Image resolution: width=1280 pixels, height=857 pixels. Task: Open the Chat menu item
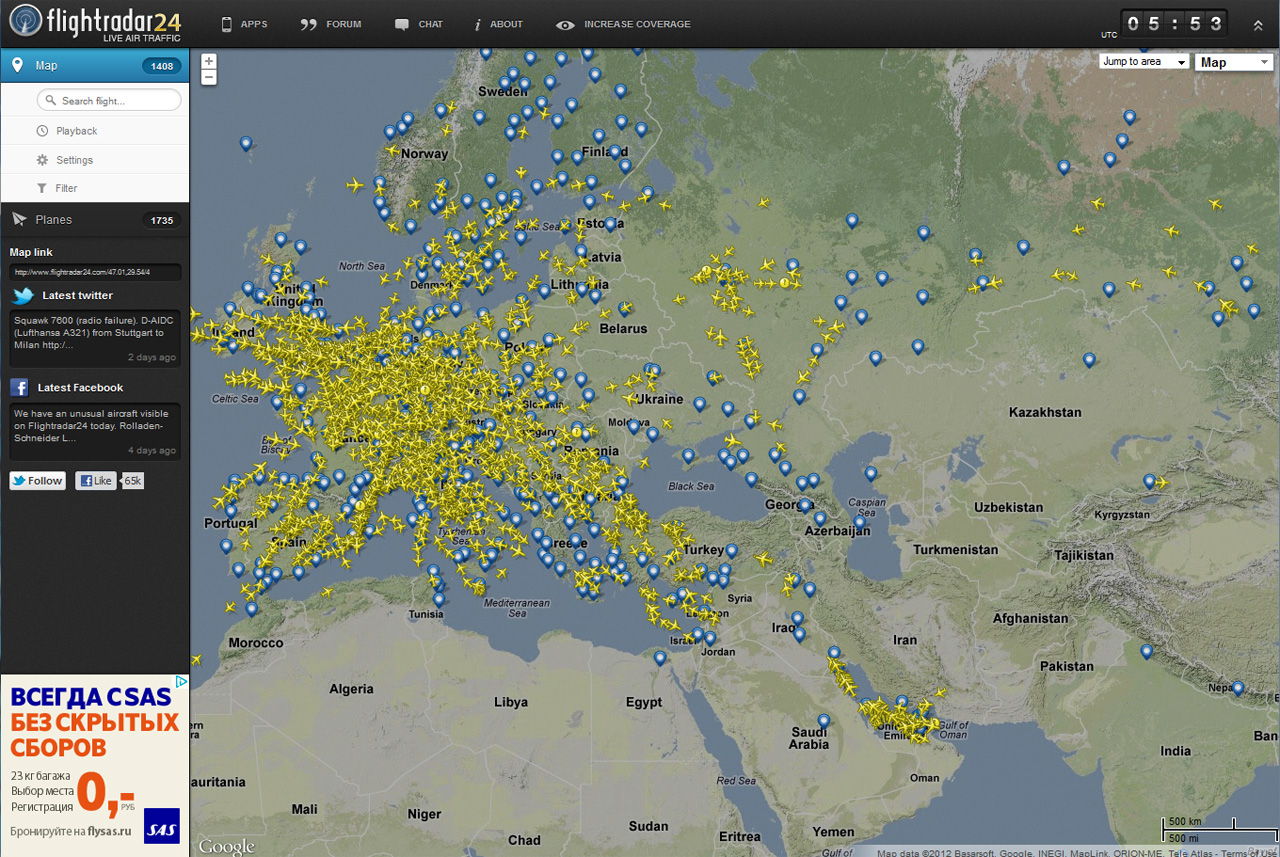coord(419,24)
